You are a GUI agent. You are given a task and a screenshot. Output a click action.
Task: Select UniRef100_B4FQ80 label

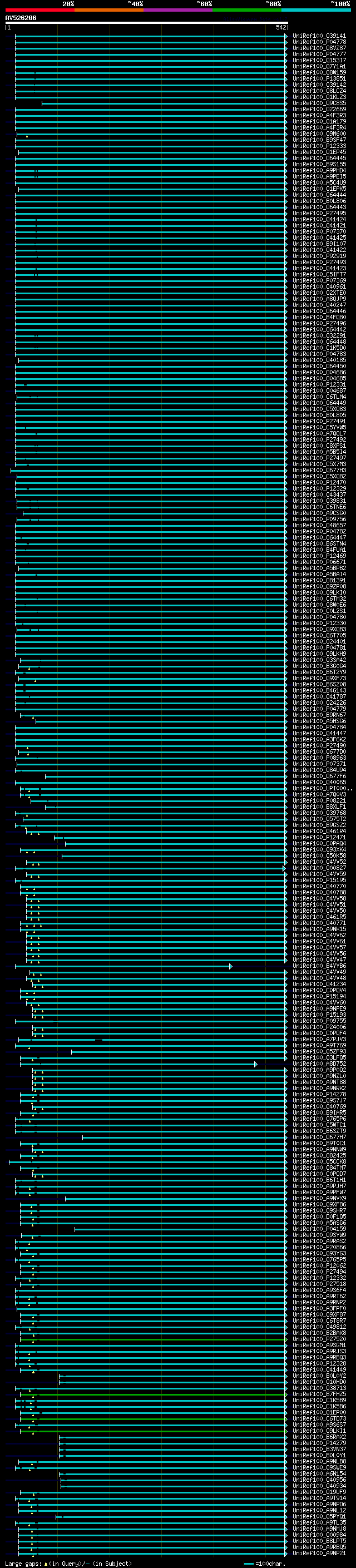pos(319,317)
